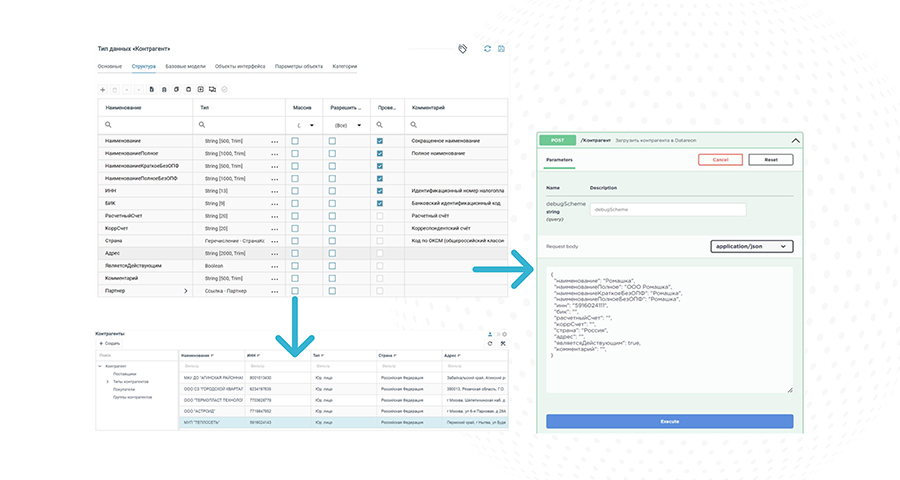Click the red Cancel button

click(720, 159)
